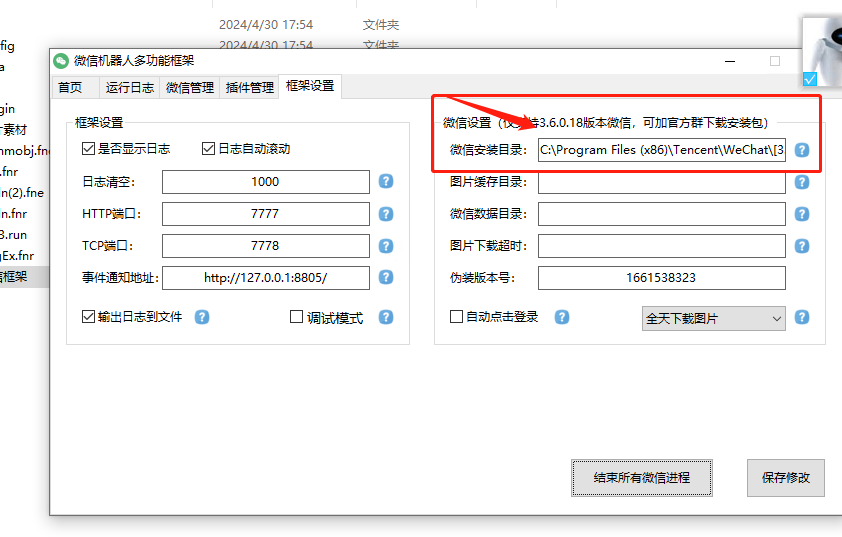The height and width of the screenshot is (537, 842).
Task: Click the 微信安装目录 path input field
Action: coord(662,150)
